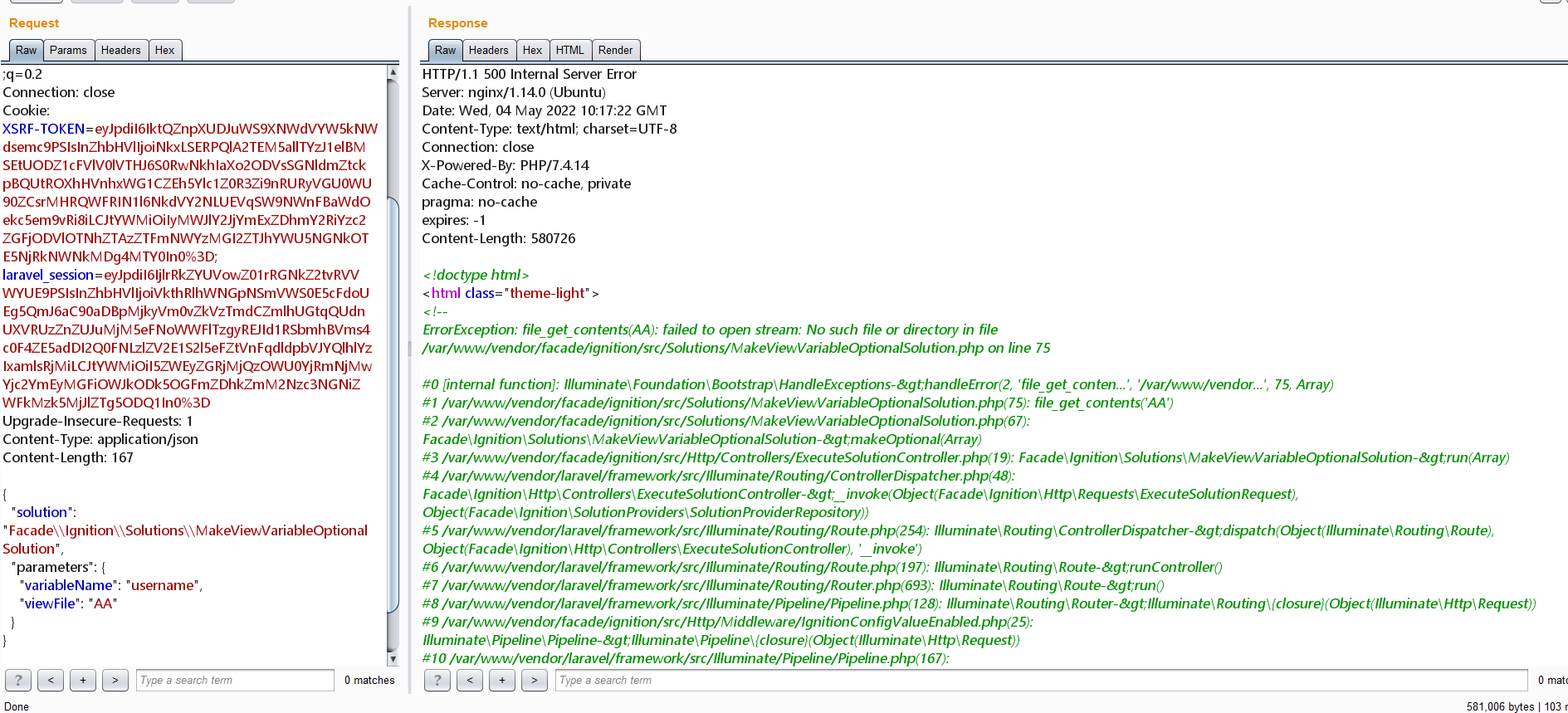
Task: Select the Response Raw tab
Action: click(x=445, y=51)
